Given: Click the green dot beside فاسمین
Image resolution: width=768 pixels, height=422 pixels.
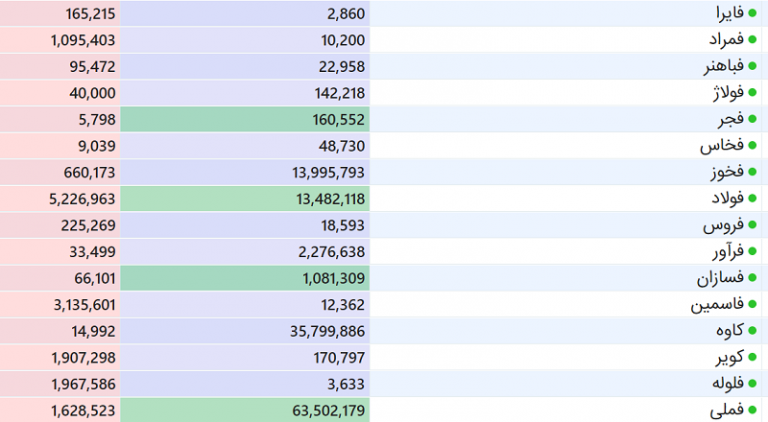Looking at the screenshot, I should click(752, 304).
